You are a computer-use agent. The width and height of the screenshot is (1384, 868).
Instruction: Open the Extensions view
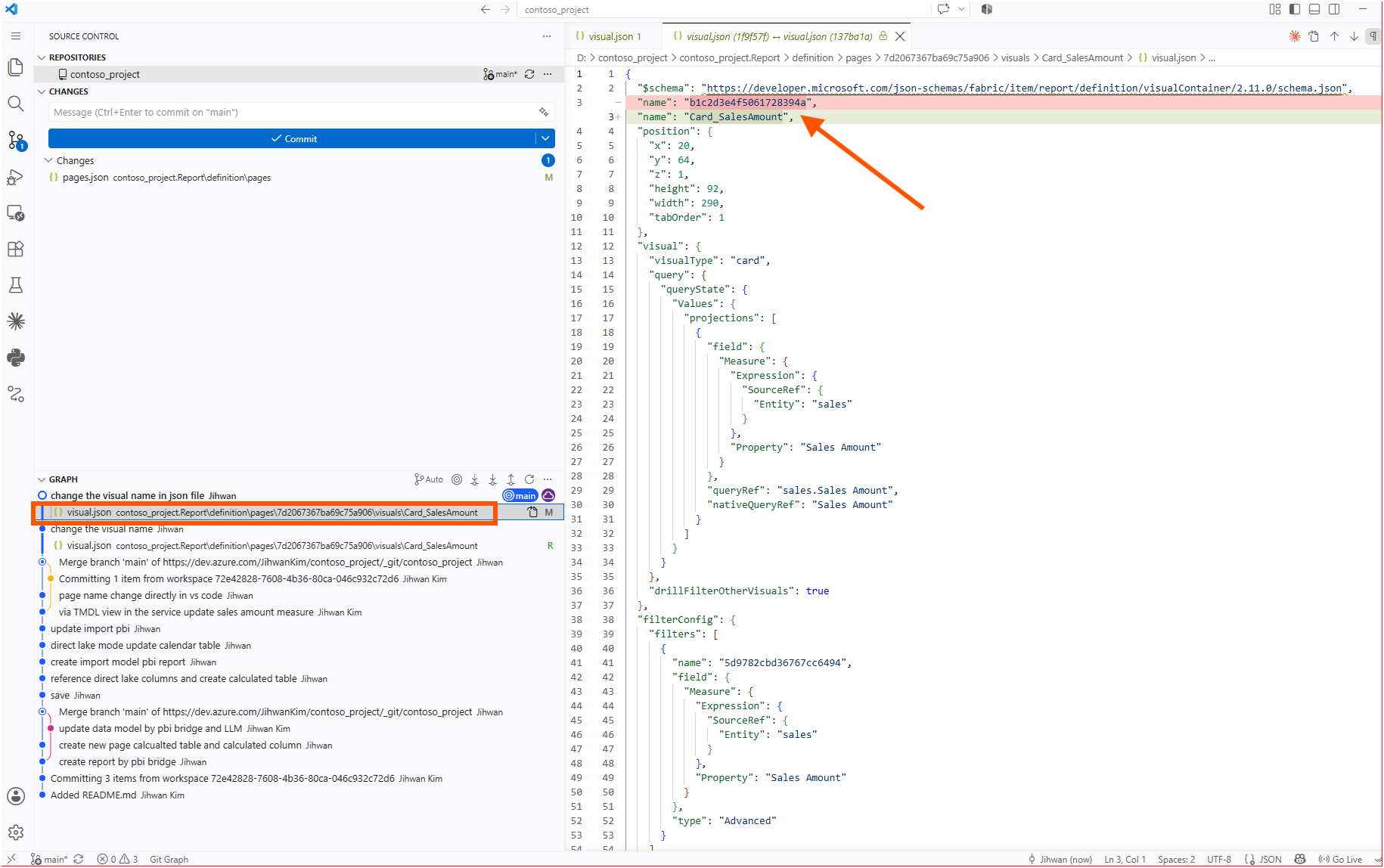click(x=15, y=250)
